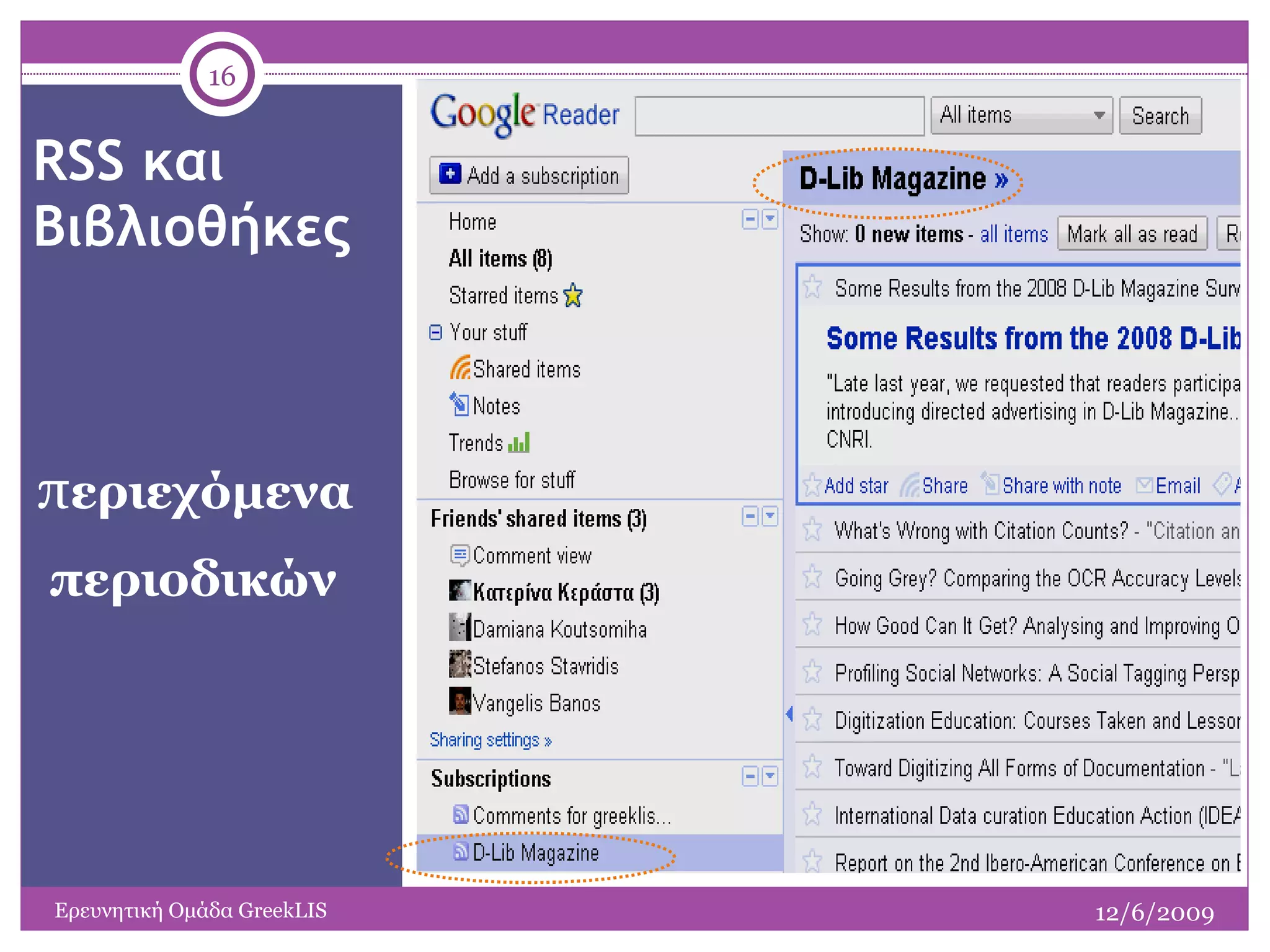Open the blue 'Some Results from the 2008' headline

[1033, 338]
